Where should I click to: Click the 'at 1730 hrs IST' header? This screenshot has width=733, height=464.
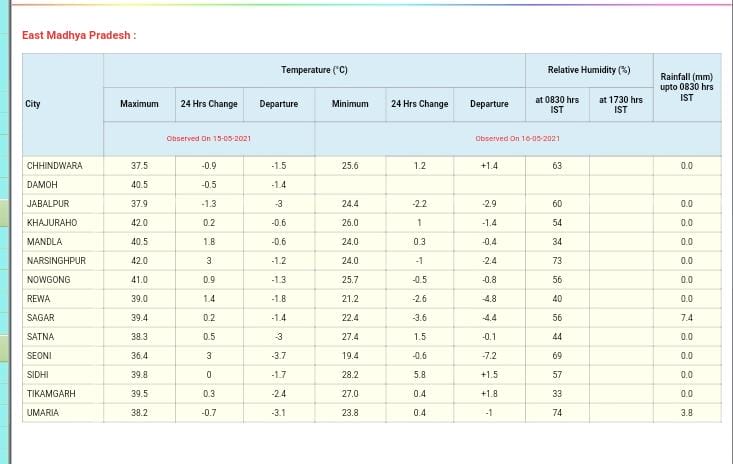tap(621, 104)
